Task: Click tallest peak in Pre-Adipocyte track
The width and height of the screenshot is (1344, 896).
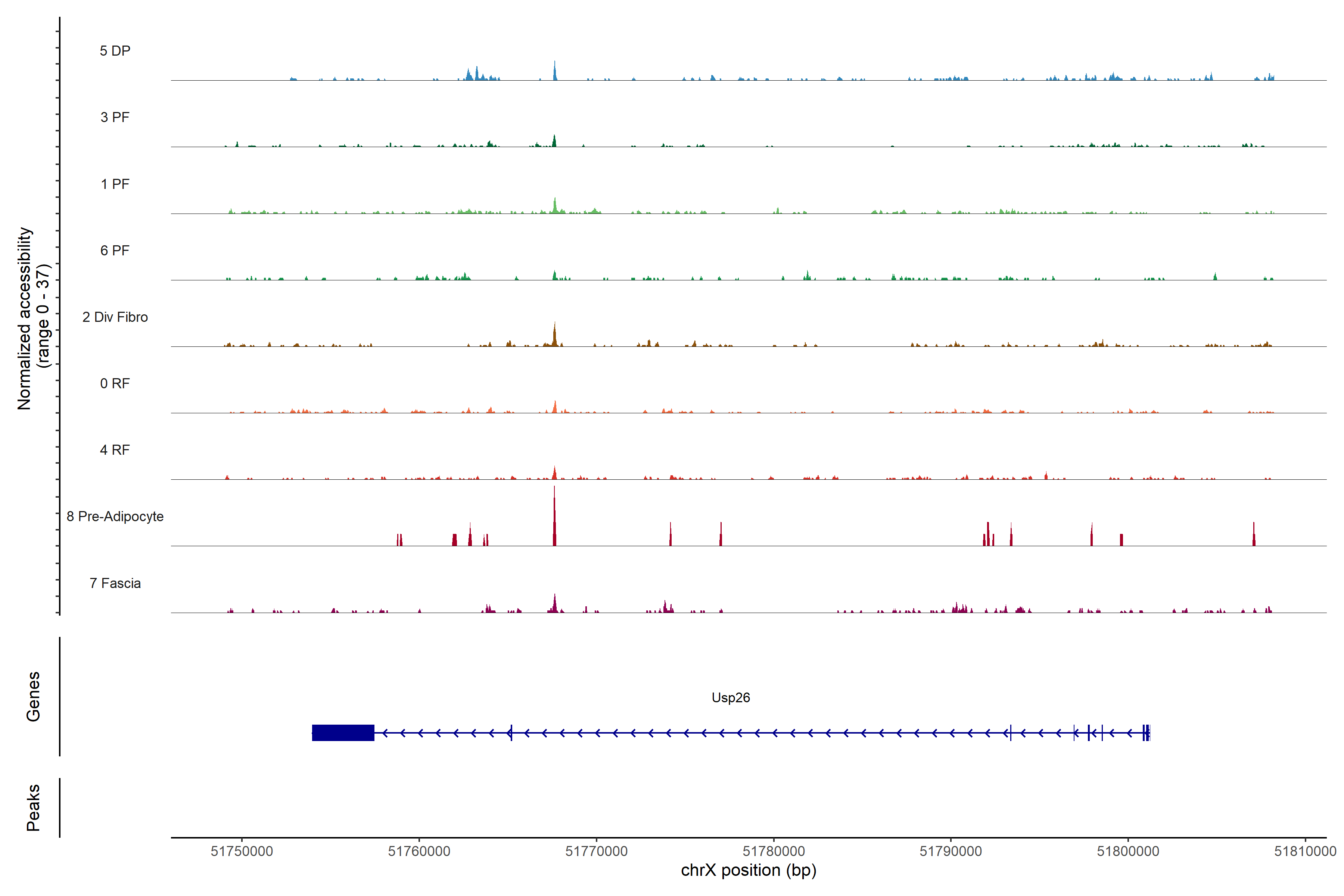Action: point(554,514)
